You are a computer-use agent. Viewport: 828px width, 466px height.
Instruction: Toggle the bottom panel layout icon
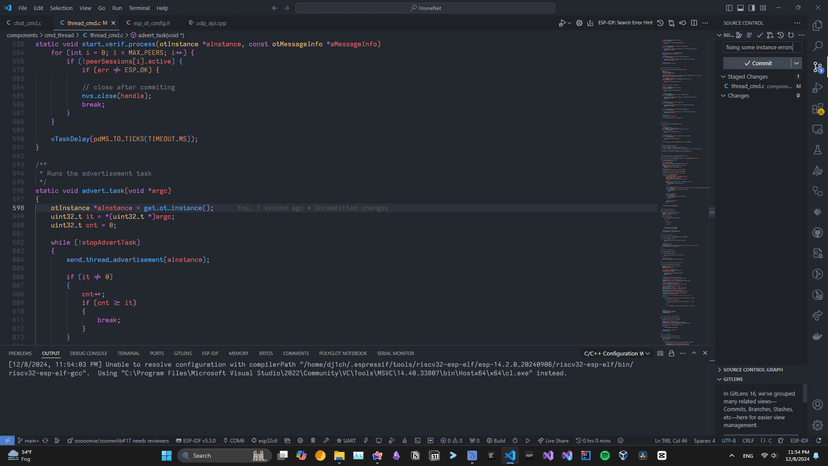[740, 8]
